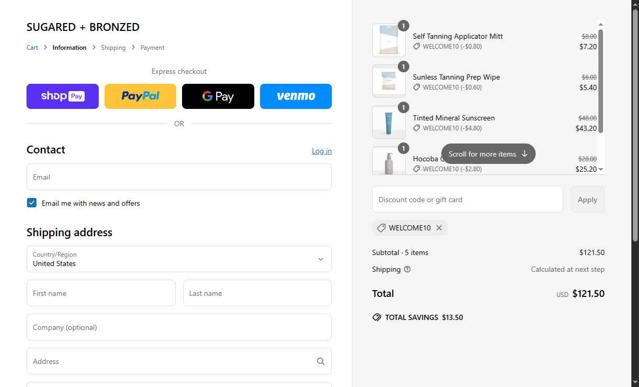Click Tinted Mineral Sunscreen name
Viewport: 639px width, 387px height.
pyautogui.click(x=454, y=118)
